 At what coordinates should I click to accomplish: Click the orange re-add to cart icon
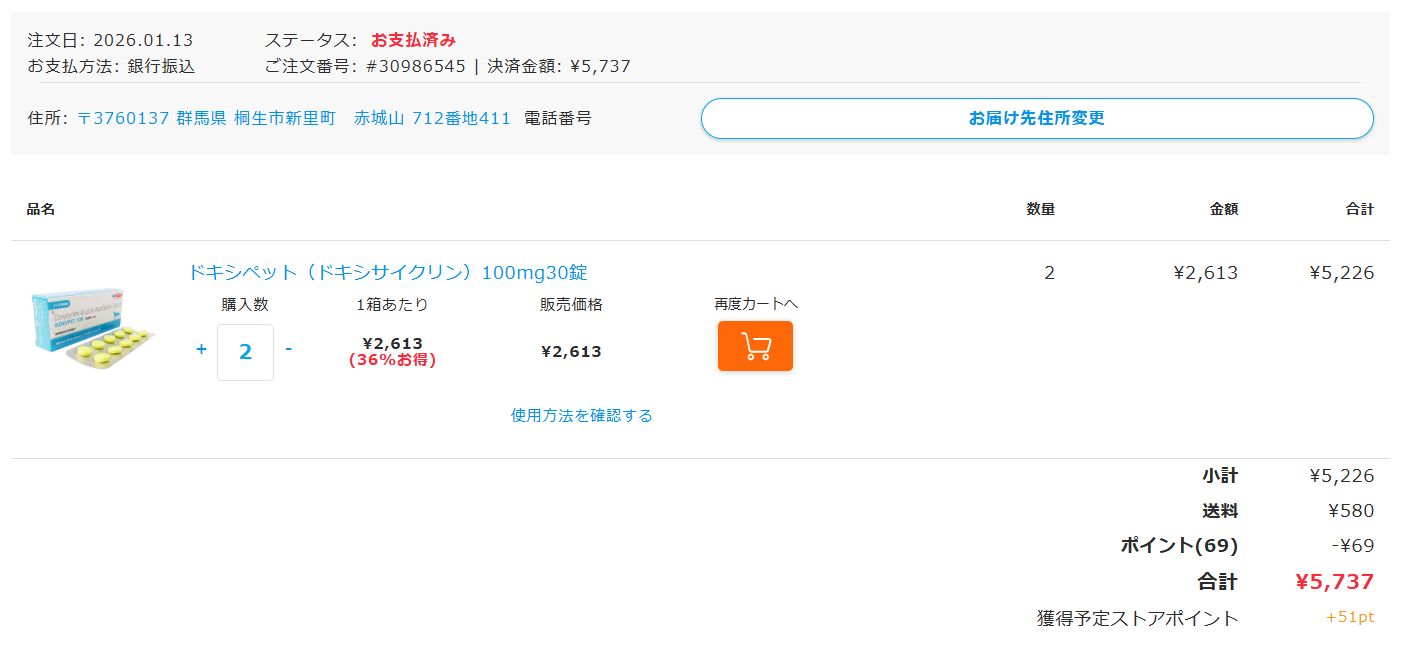[x=755, y=346]
